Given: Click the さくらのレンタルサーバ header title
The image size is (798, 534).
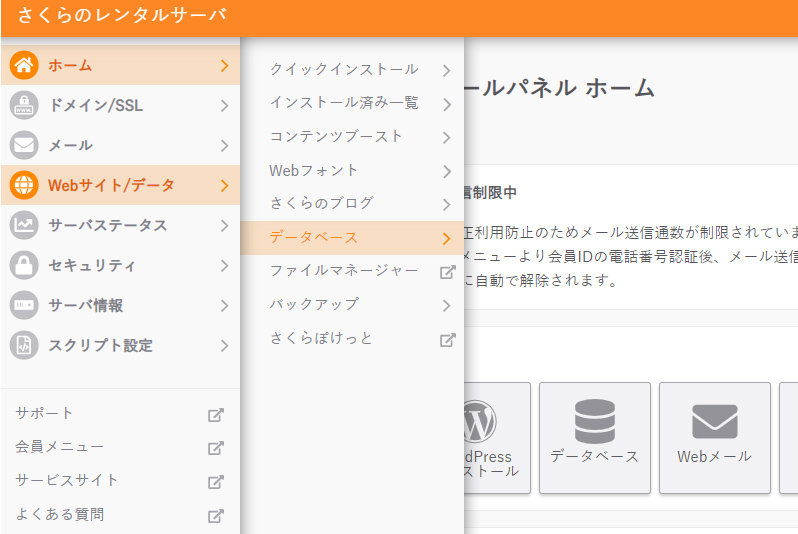Looking at the screenshot, I should pos(122,15).
